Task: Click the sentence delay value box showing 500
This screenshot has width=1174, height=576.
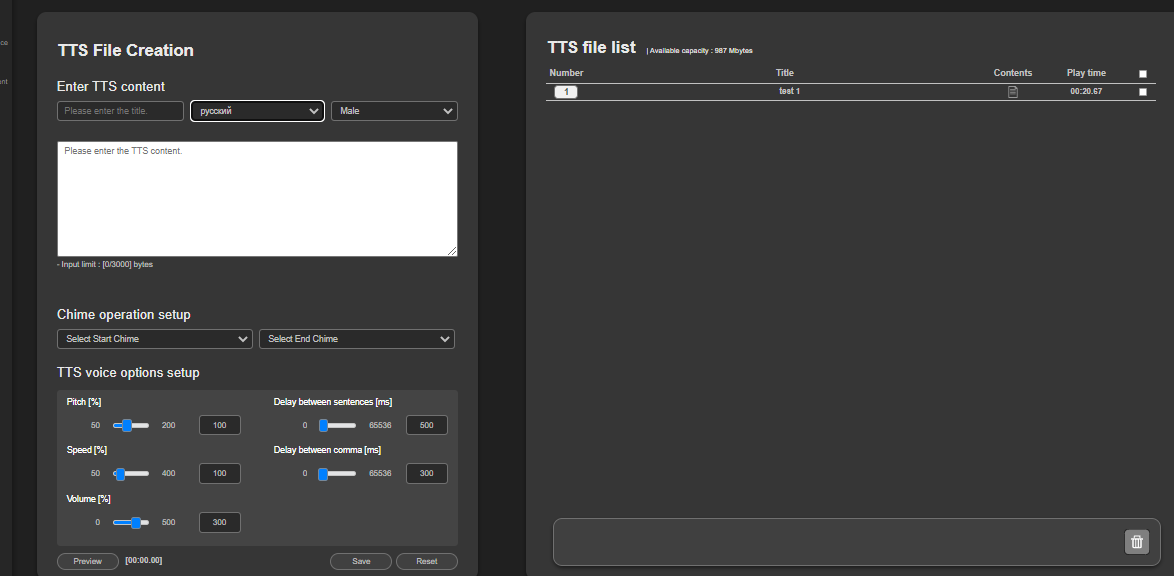Action: (427, 425)
